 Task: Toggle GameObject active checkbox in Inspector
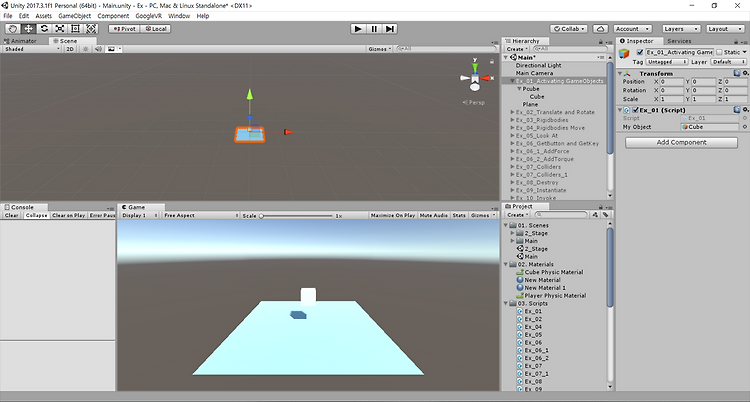[640, 52]
